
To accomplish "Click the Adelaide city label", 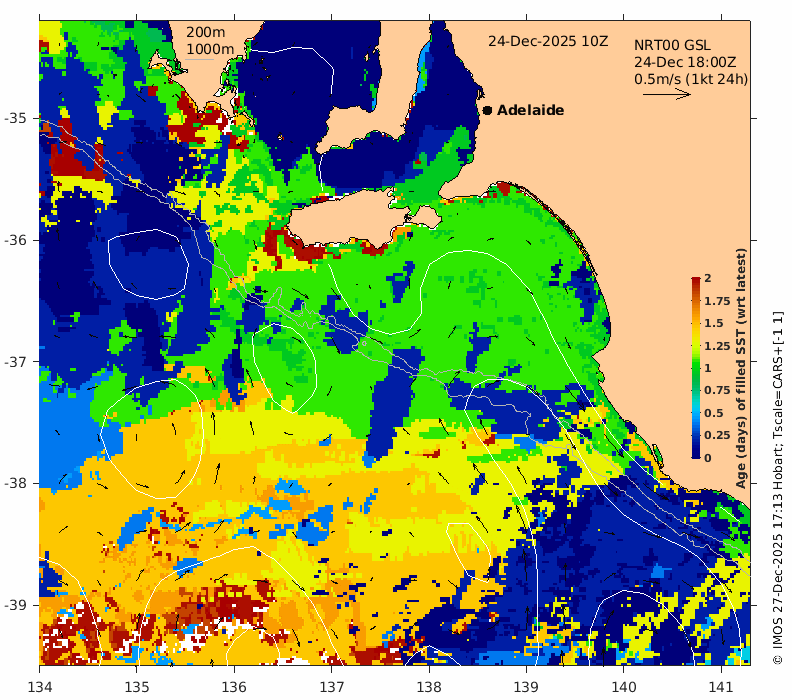I will [x=530, y=110].
